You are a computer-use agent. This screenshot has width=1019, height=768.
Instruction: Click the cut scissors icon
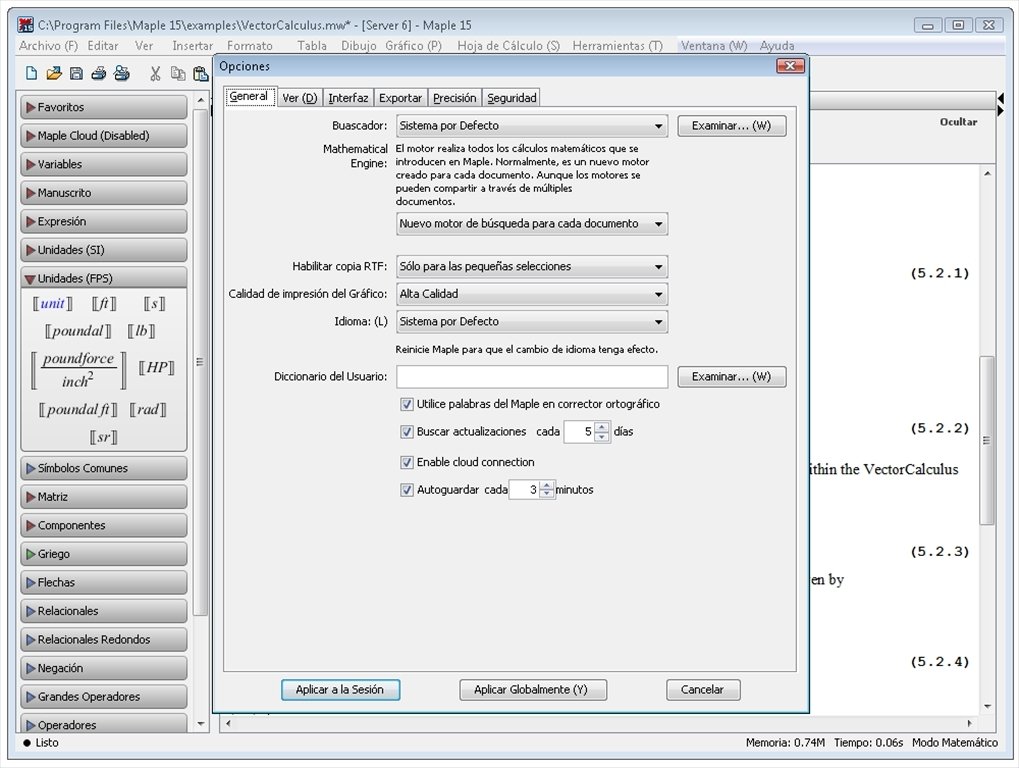click(155, 73)
